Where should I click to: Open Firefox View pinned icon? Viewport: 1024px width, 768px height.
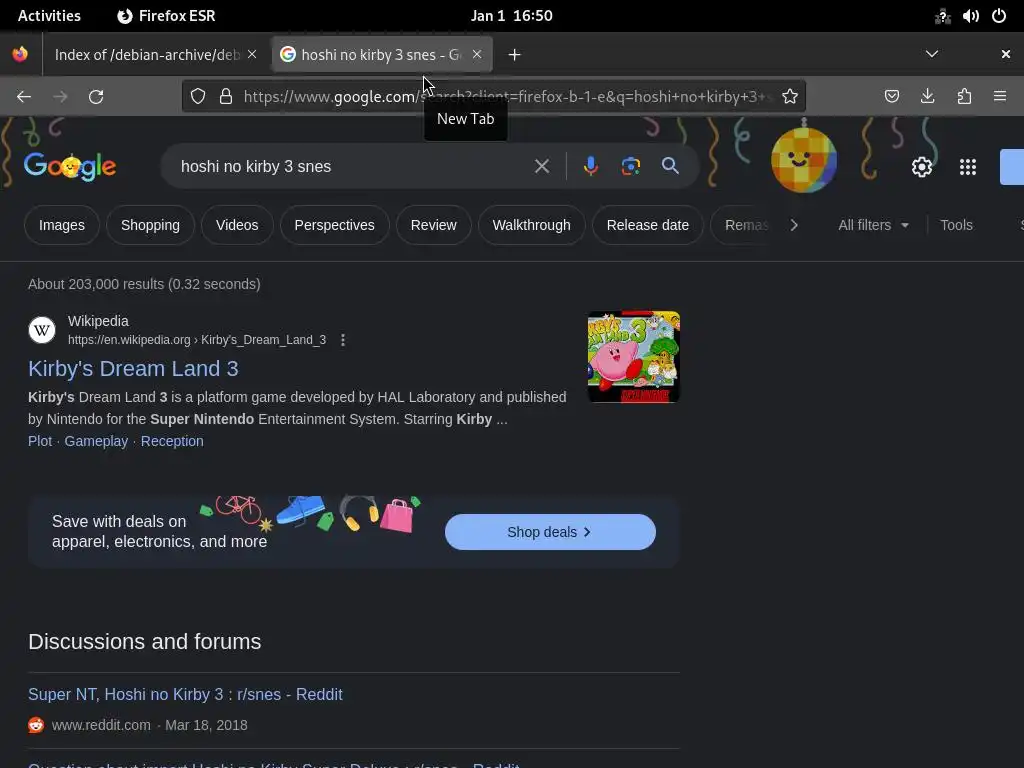20,54
